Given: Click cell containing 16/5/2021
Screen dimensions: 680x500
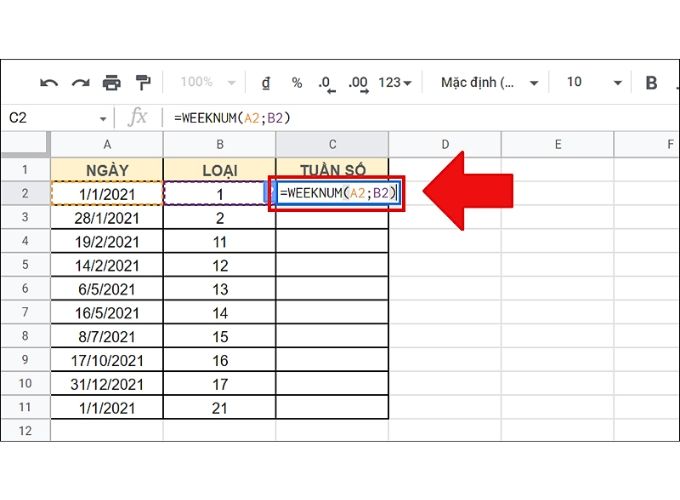Looking at the screenshot, I should [x=107, y=313].
